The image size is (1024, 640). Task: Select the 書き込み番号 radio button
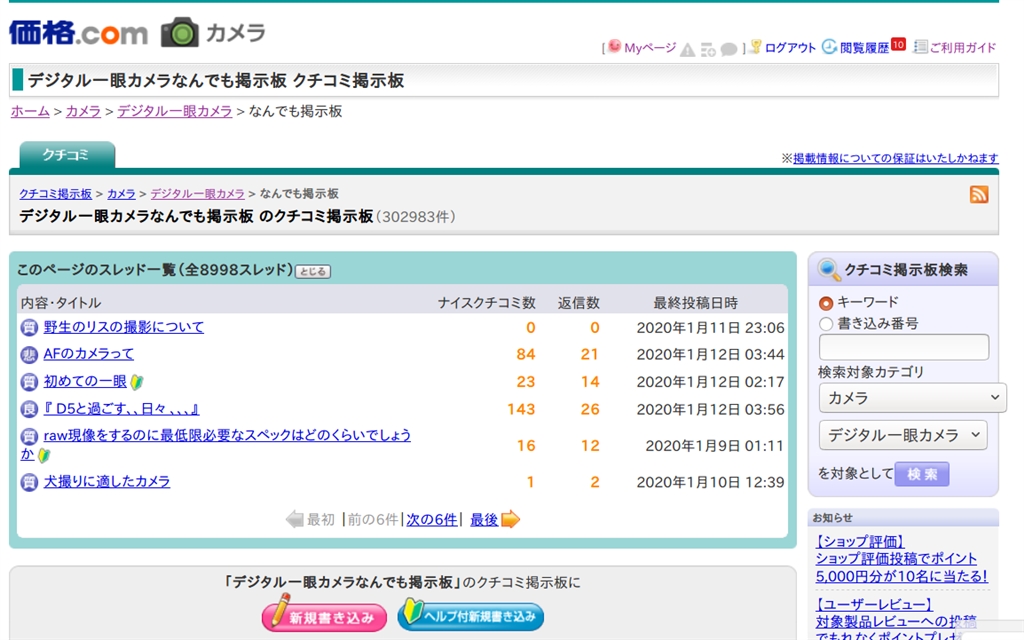[826, 324]
